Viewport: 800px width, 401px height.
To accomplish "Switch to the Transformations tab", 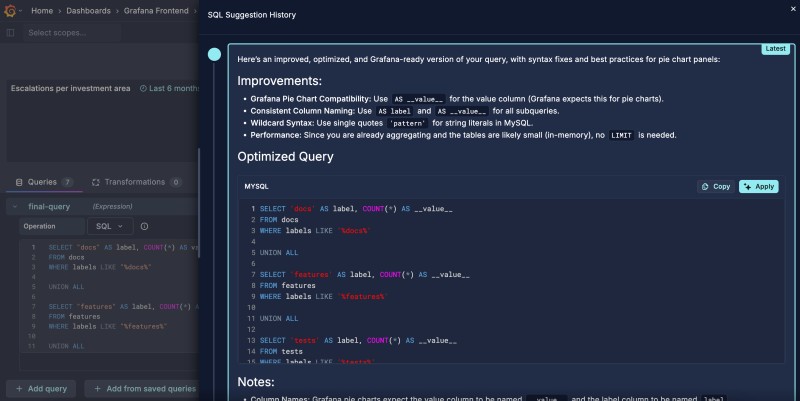I will click(135, 182).
